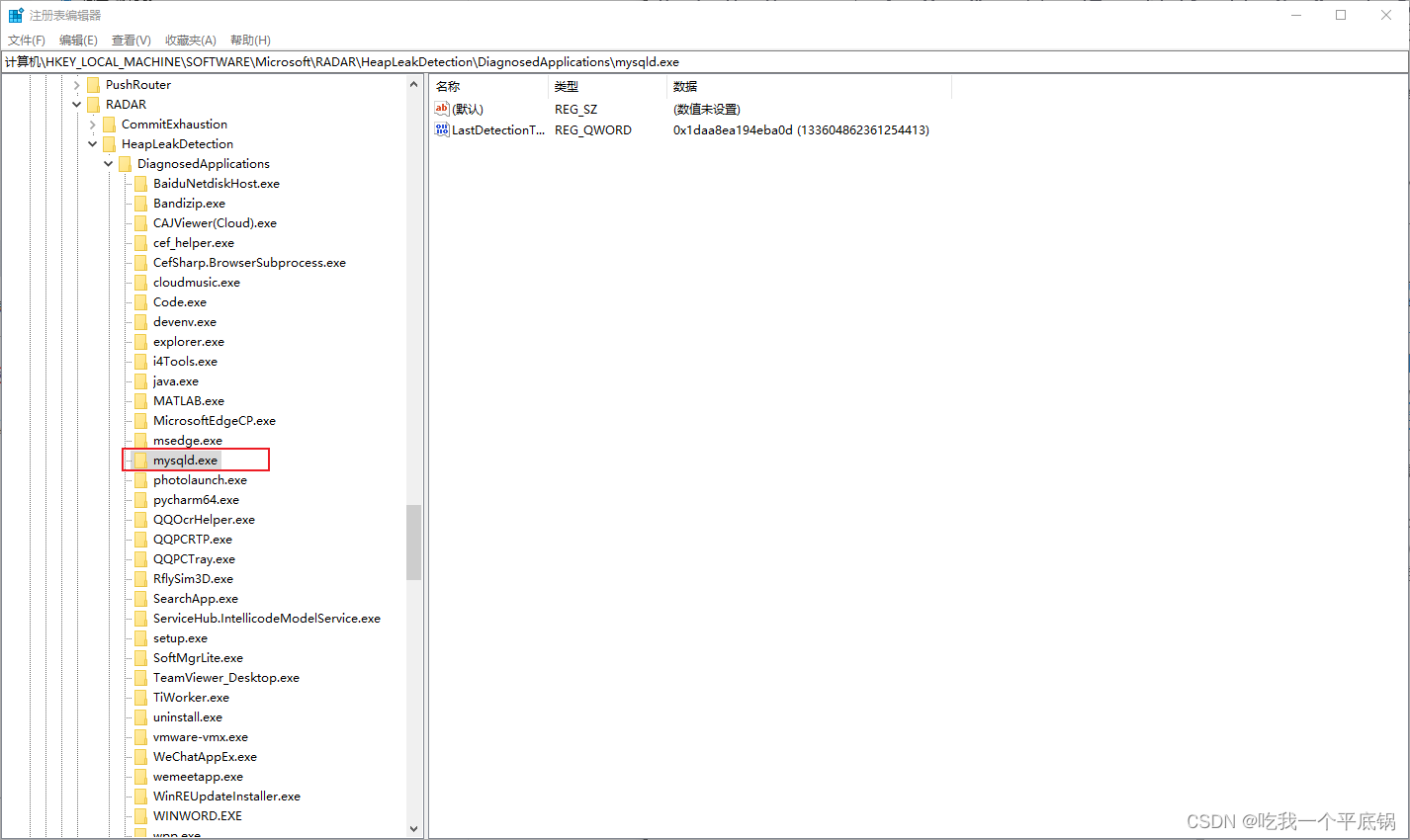Open the 编辑(E) menu
This screenshot has height=840, width=1410.
[x=78, y=41]
